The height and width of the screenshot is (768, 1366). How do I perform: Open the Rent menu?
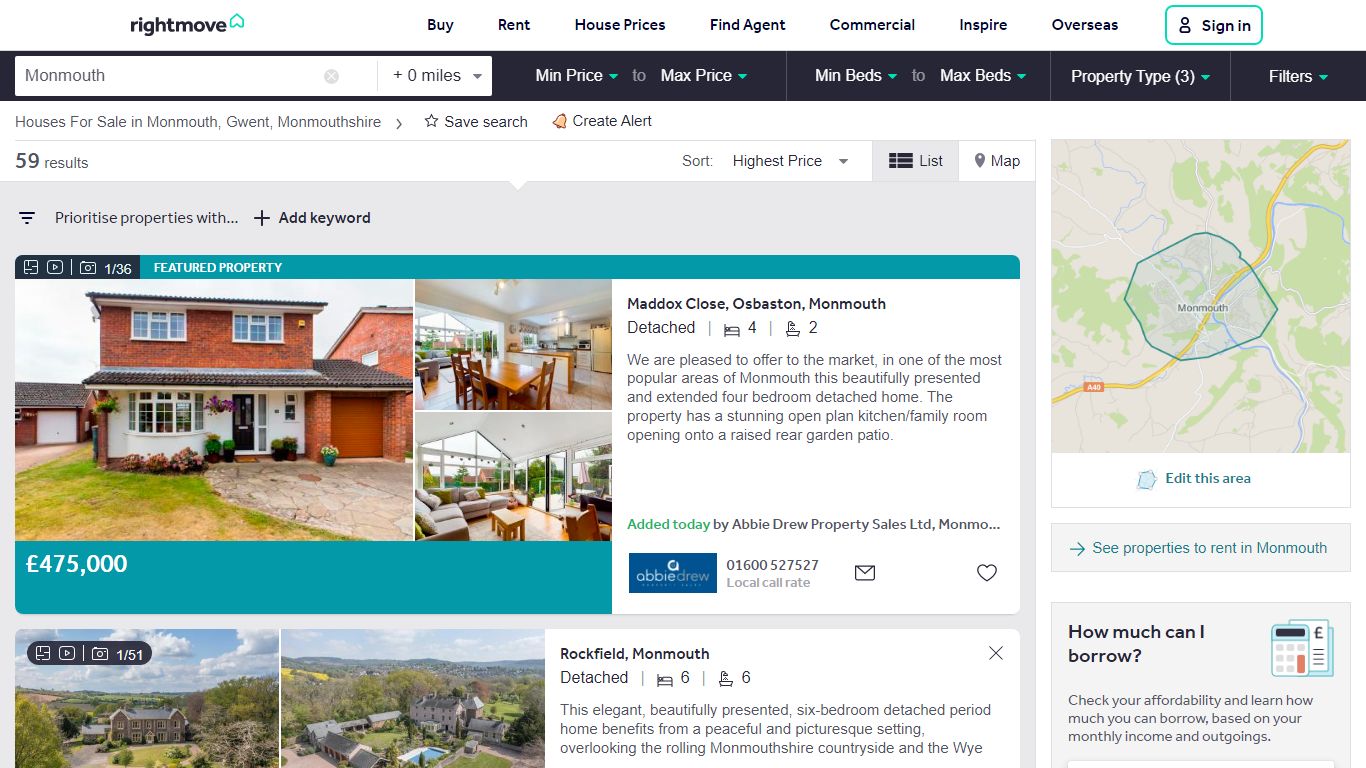(514, 25)
